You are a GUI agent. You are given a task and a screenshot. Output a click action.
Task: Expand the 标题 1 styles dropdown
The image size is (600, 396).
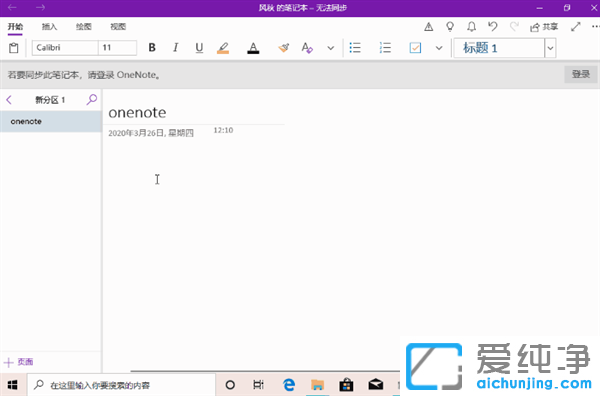click(550, 48)
